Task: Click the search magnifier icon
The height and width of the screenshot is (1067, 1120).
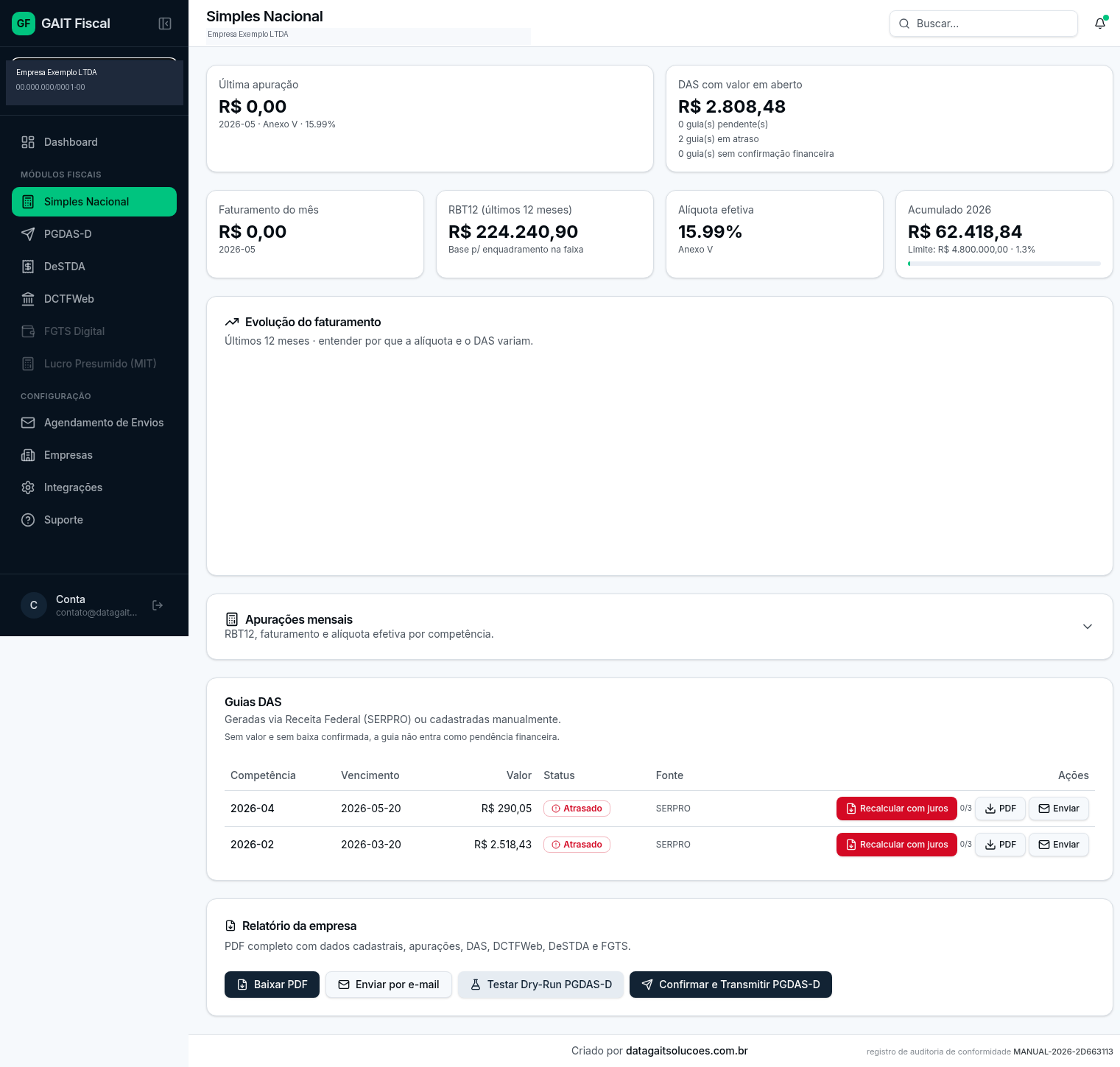Action: tap(904, 24)
